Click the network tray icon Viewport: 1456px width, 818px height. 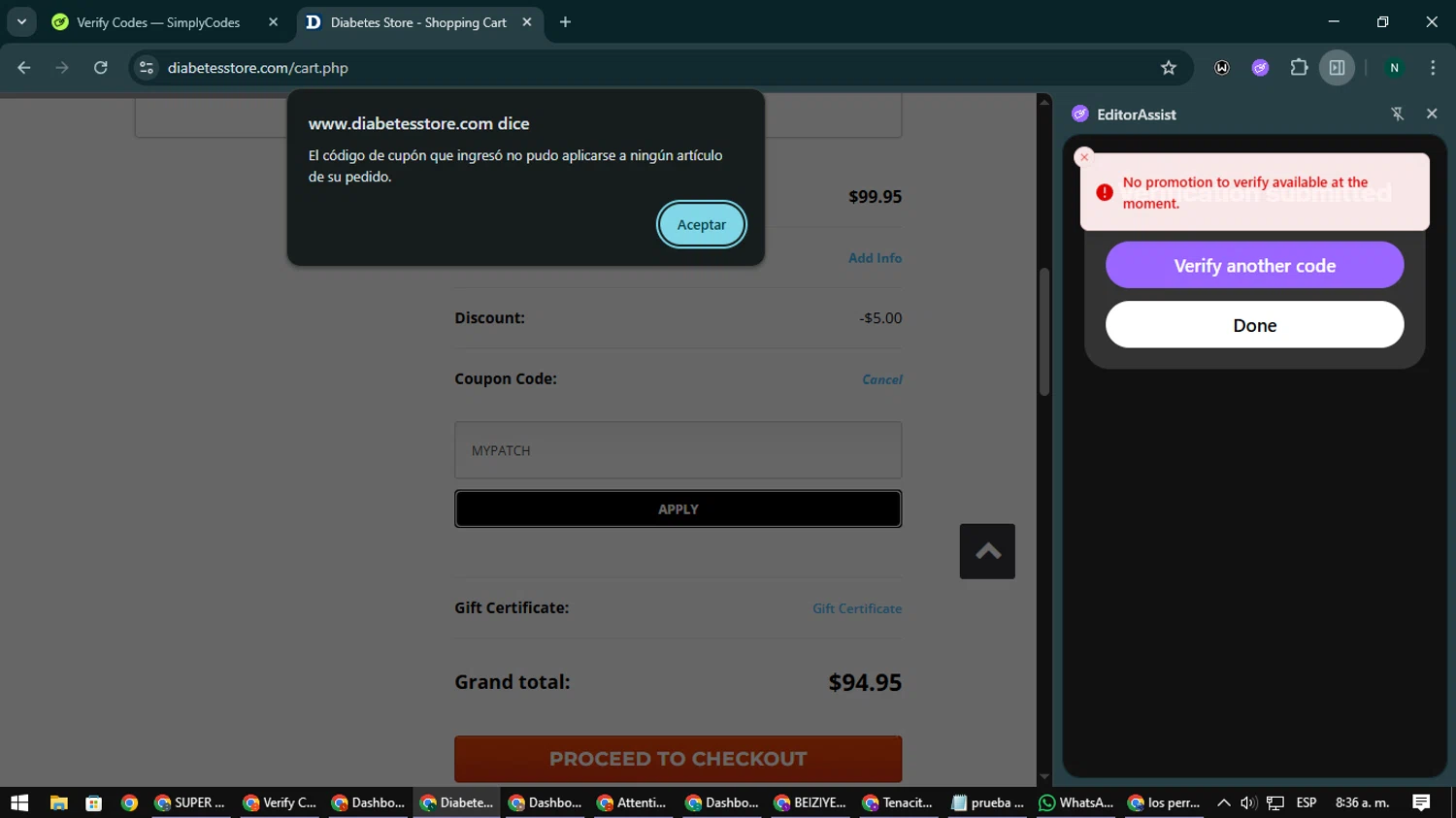coord(1275,802)
